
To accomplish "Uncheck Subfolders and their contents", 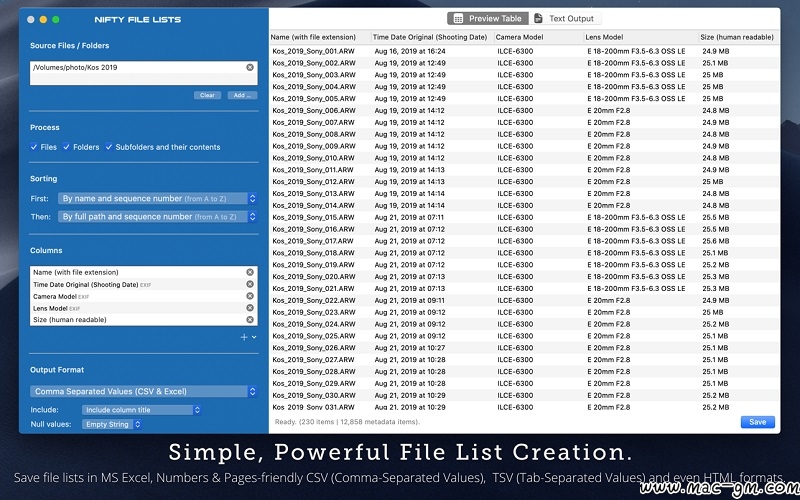I will [x=109, y=147].
